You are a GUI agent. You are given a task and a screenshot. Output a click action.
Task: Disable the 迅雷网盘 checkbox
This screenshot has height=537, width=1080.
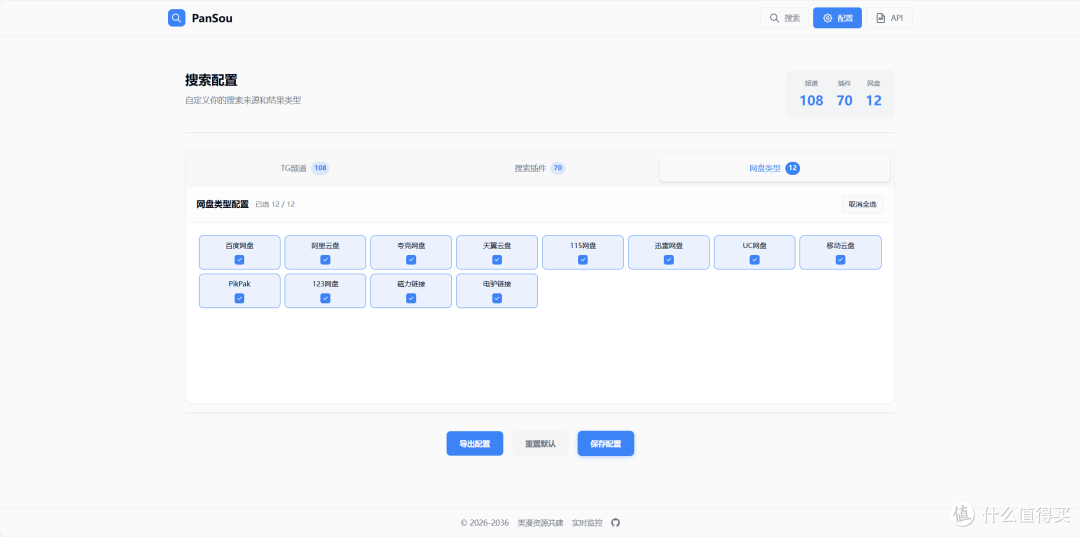pyautogui.click(x=669, y=260)
